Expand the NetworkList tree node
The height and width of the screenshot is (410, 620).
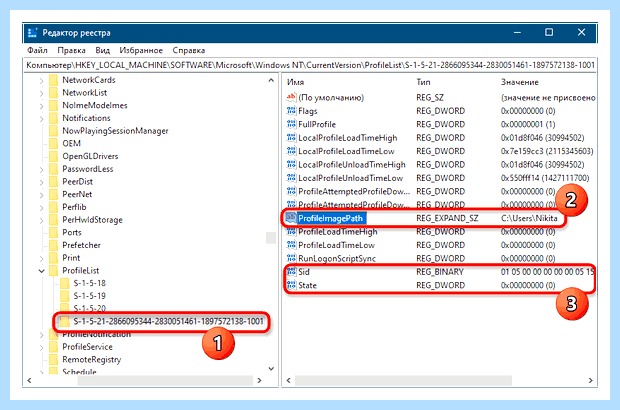click(42, 93)
